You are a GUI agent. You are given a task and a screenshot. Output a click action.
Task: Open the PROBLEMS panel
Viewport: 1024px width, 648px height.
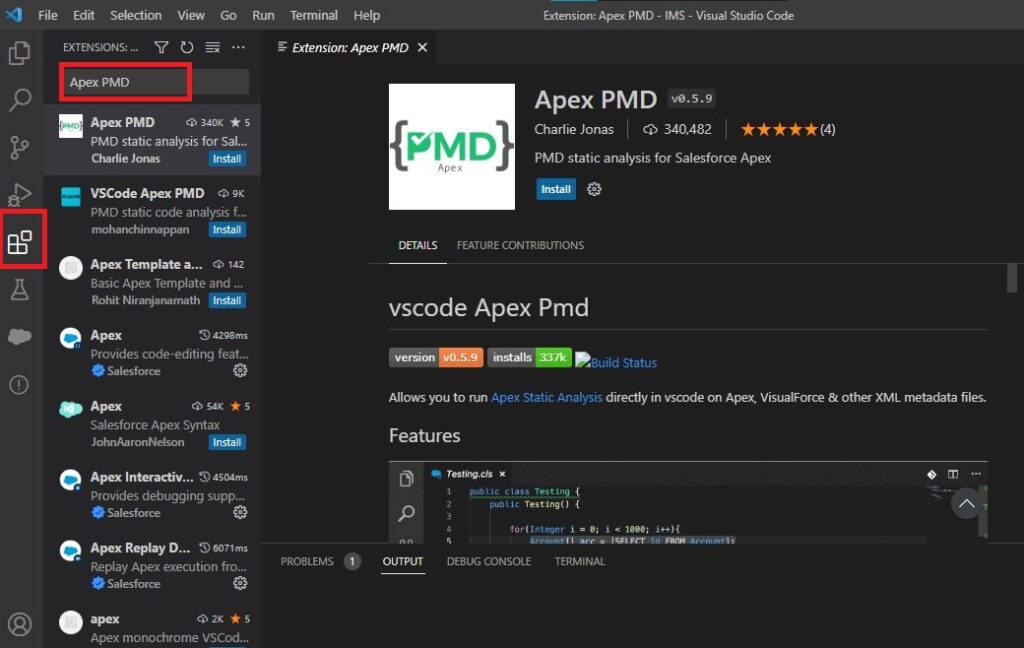pyautogui.click(x=306, y=561)
